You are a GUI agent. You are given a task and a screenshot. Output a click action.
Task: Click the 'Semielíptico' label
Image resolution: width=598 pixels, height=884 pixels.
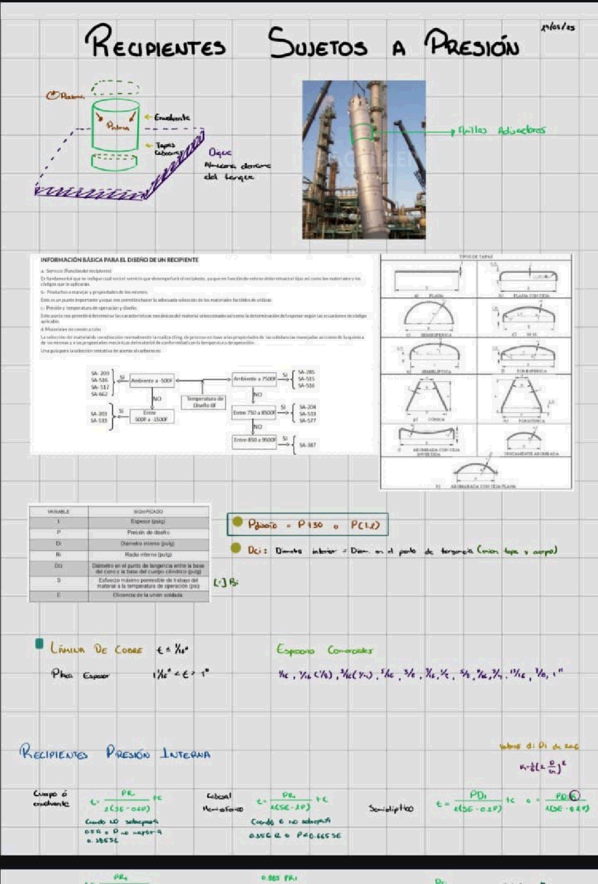tap(391, 808)
